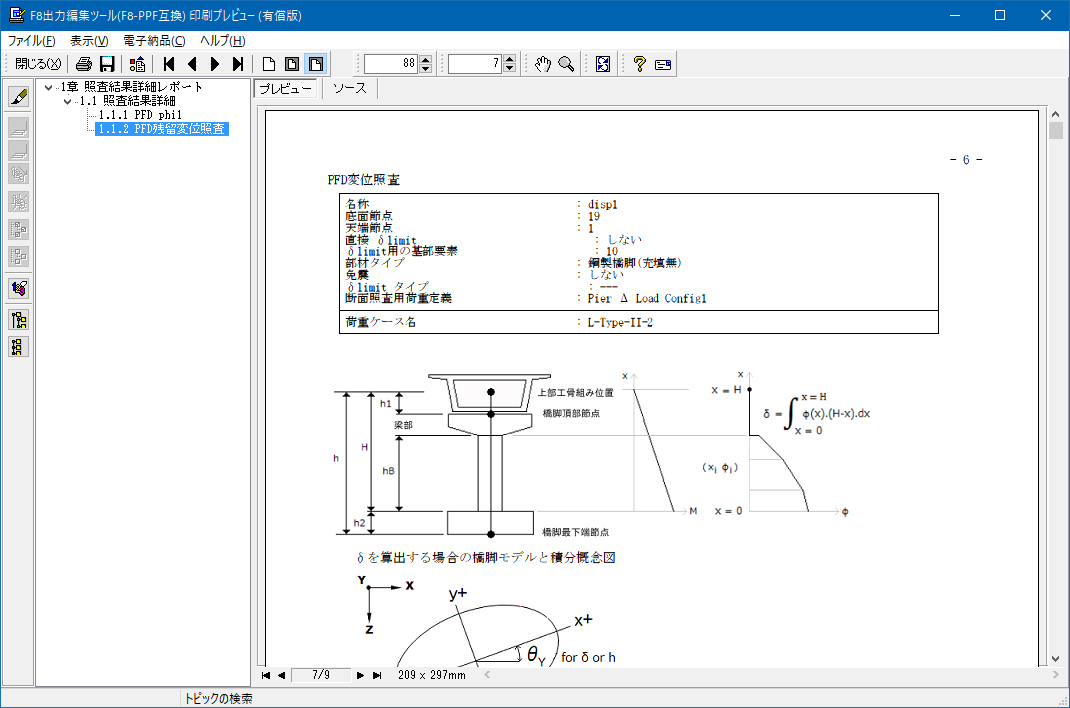Toggle the single page layout button
The height and width of the screenshot is (708, 1070).
tap(268, 64)
